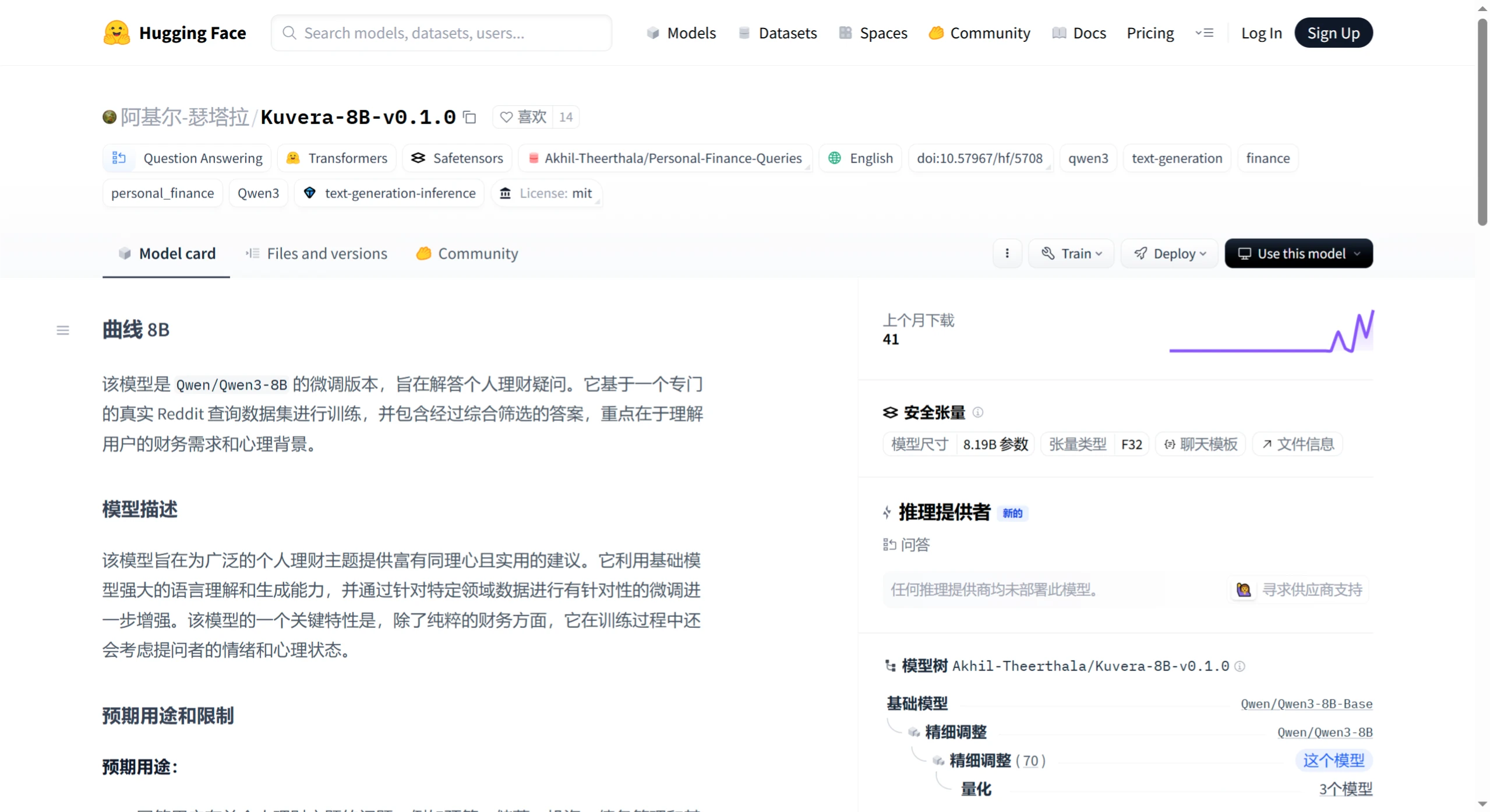Click the English globe icon
The width and height of the screenshot is (1490, 812).
click(x=834, y=158)
